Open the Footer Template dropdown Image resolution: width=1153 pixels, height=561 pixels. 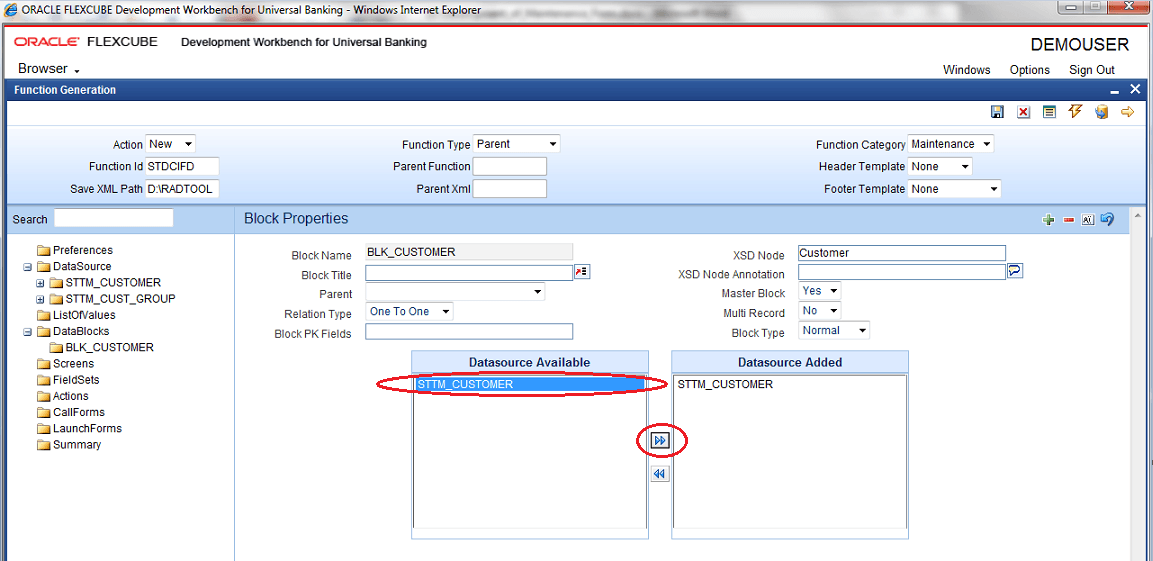click(x=954, y=189)
